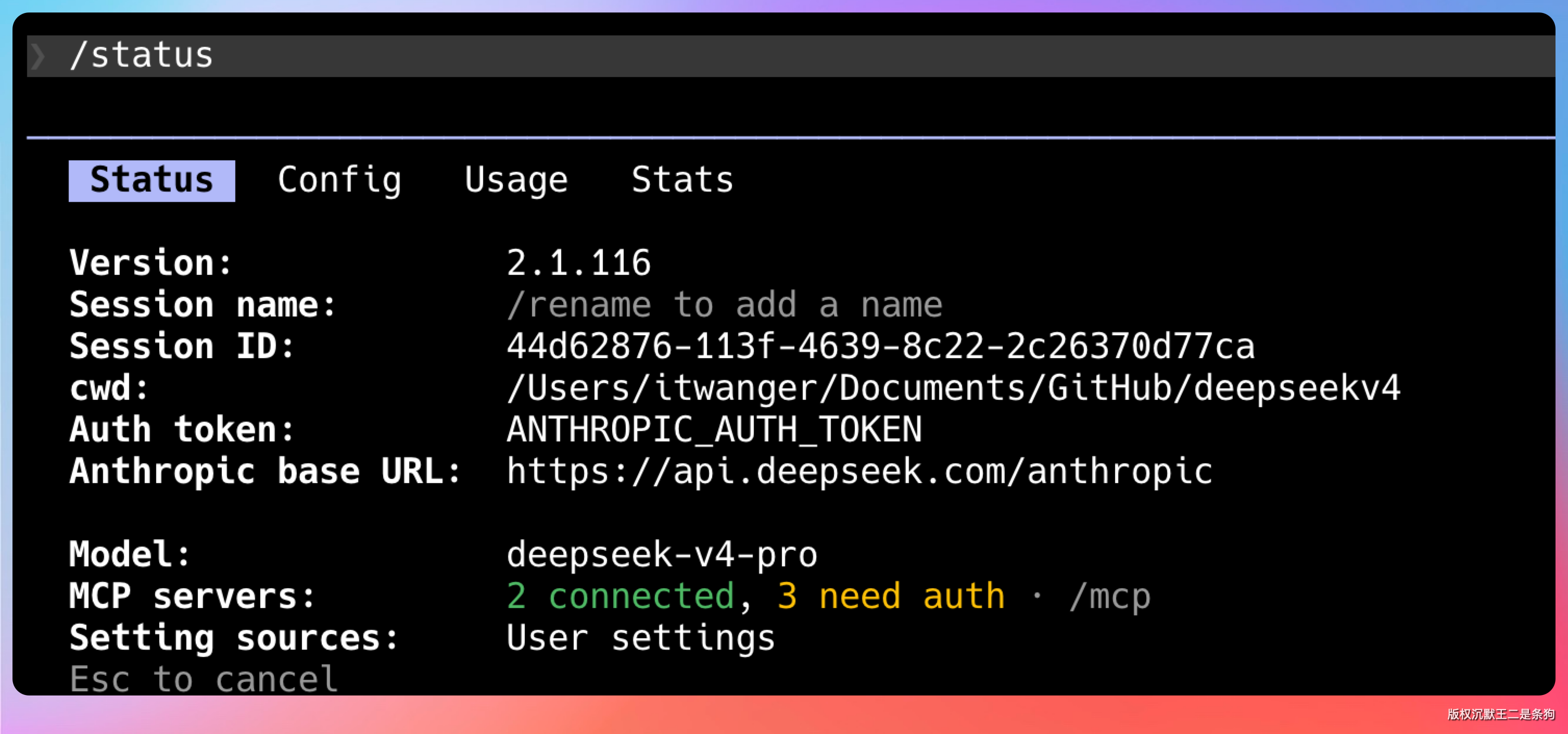Viewport: 1568px width, 734px height.
Task: Click the green "2 connected" status
Action: click(x=620, y=596)
